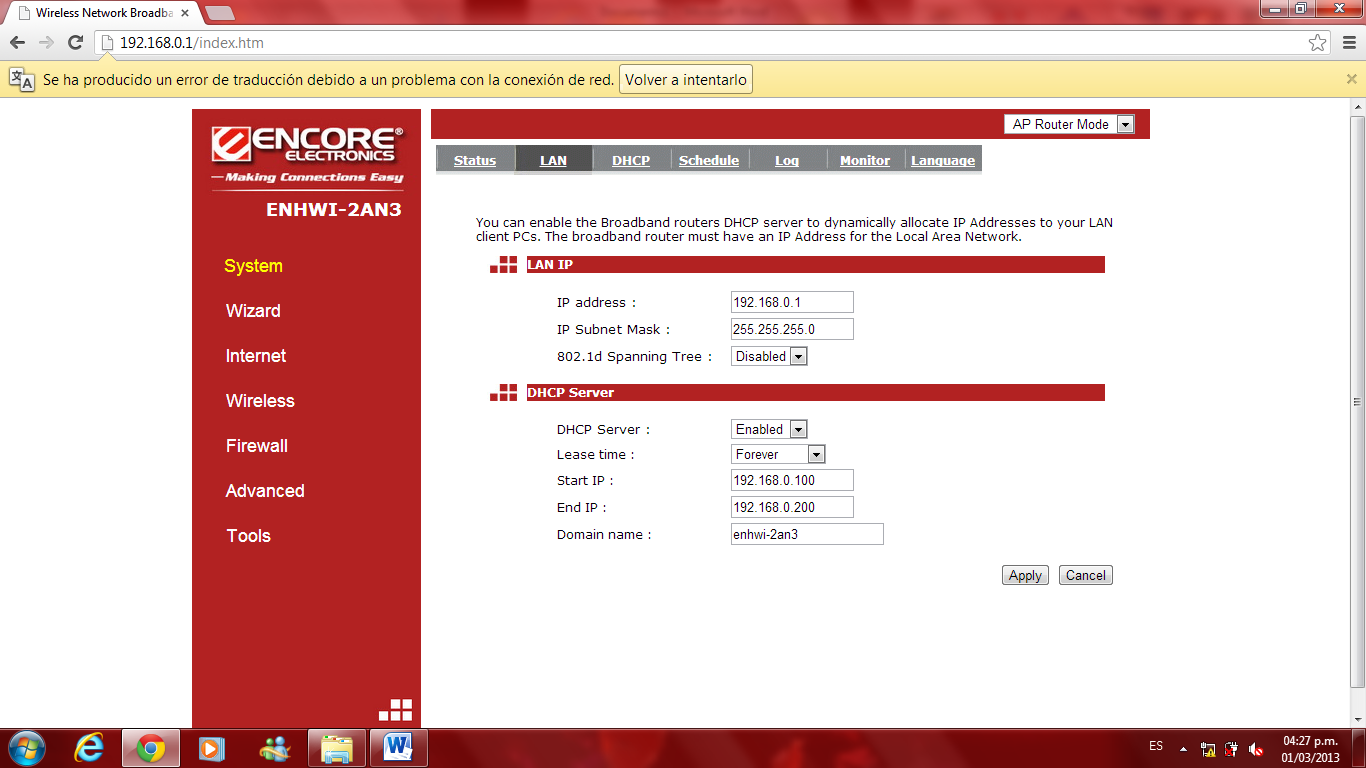Select the Domain name input field

point(806,534)
